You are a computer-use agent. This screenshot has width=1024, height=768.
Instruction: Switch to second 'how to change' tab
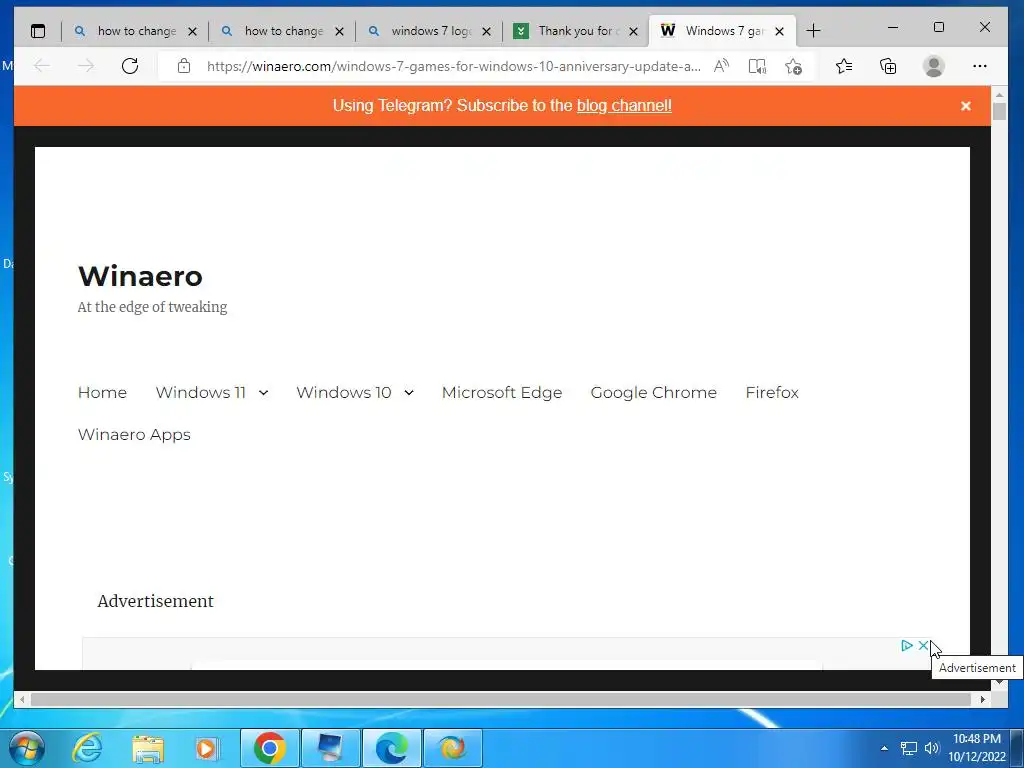pyautogui.click(x=283, y=31)
